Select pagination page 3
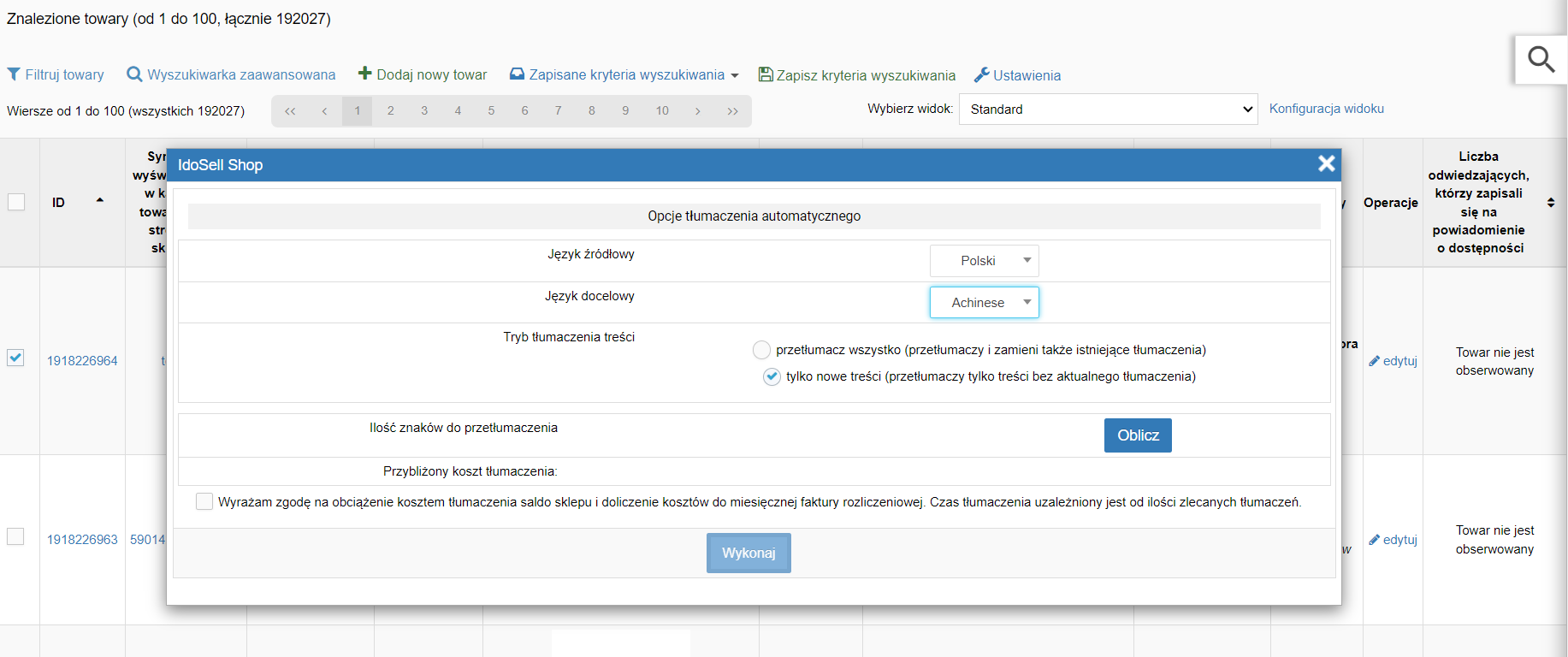This screenshot has height=657, width=1568. point(424,111)
